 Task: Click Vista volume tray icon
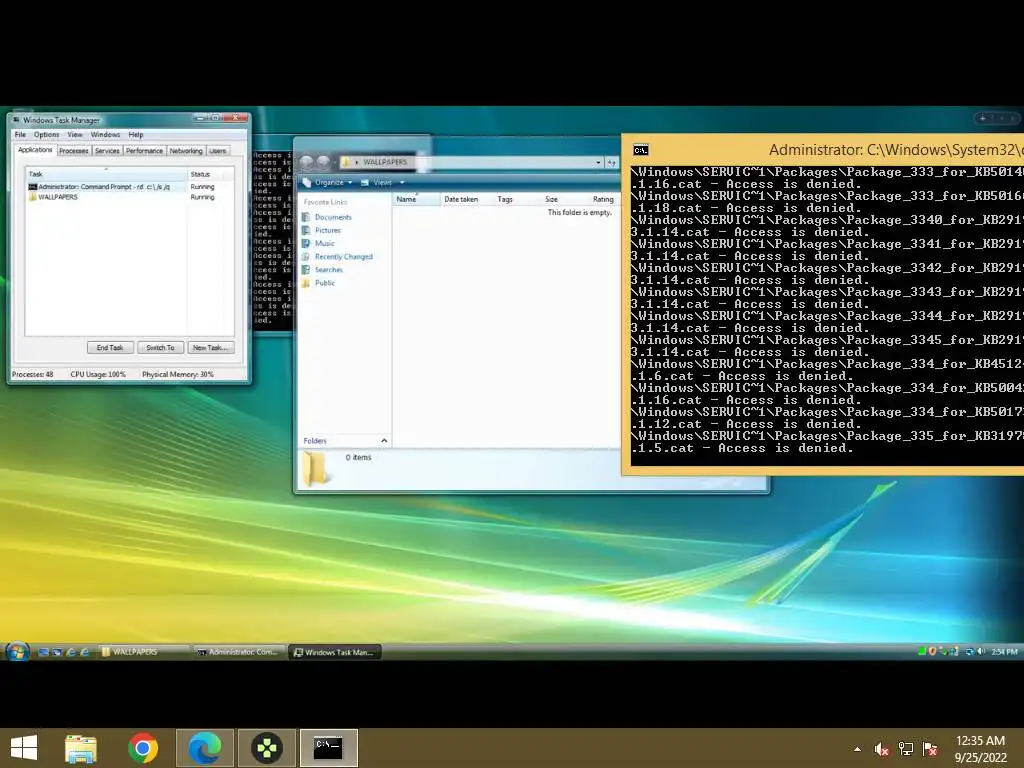click(x=981, y=651)
